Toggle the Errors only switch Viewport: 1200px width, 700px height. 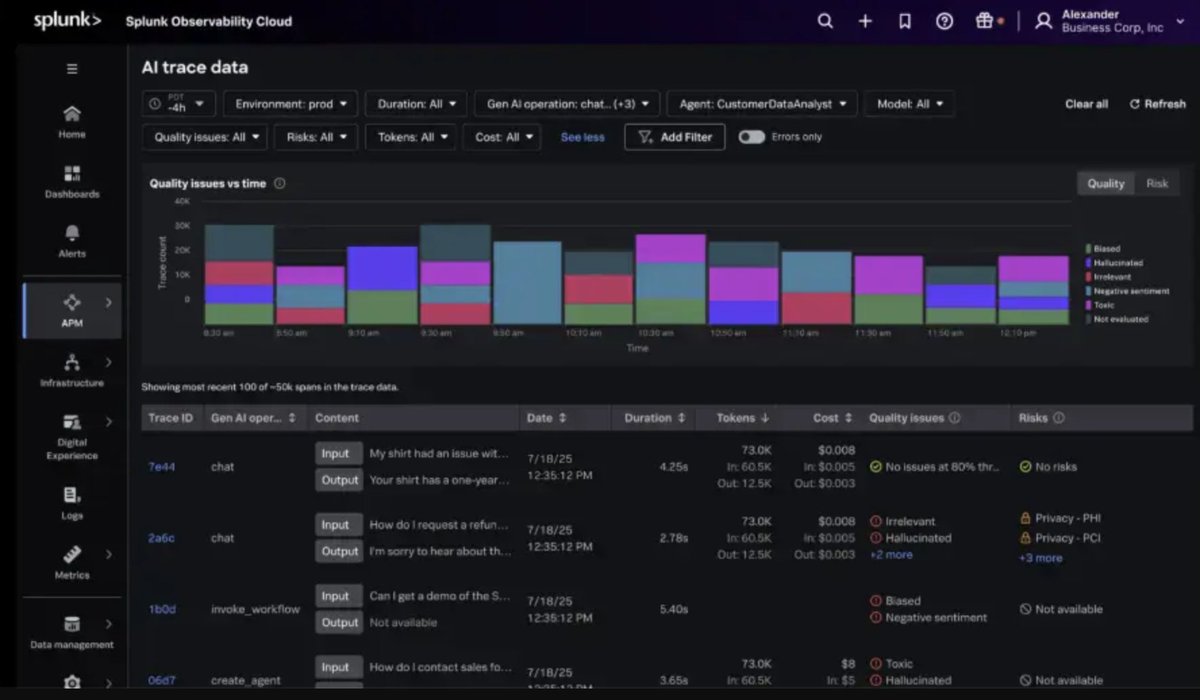751,137
